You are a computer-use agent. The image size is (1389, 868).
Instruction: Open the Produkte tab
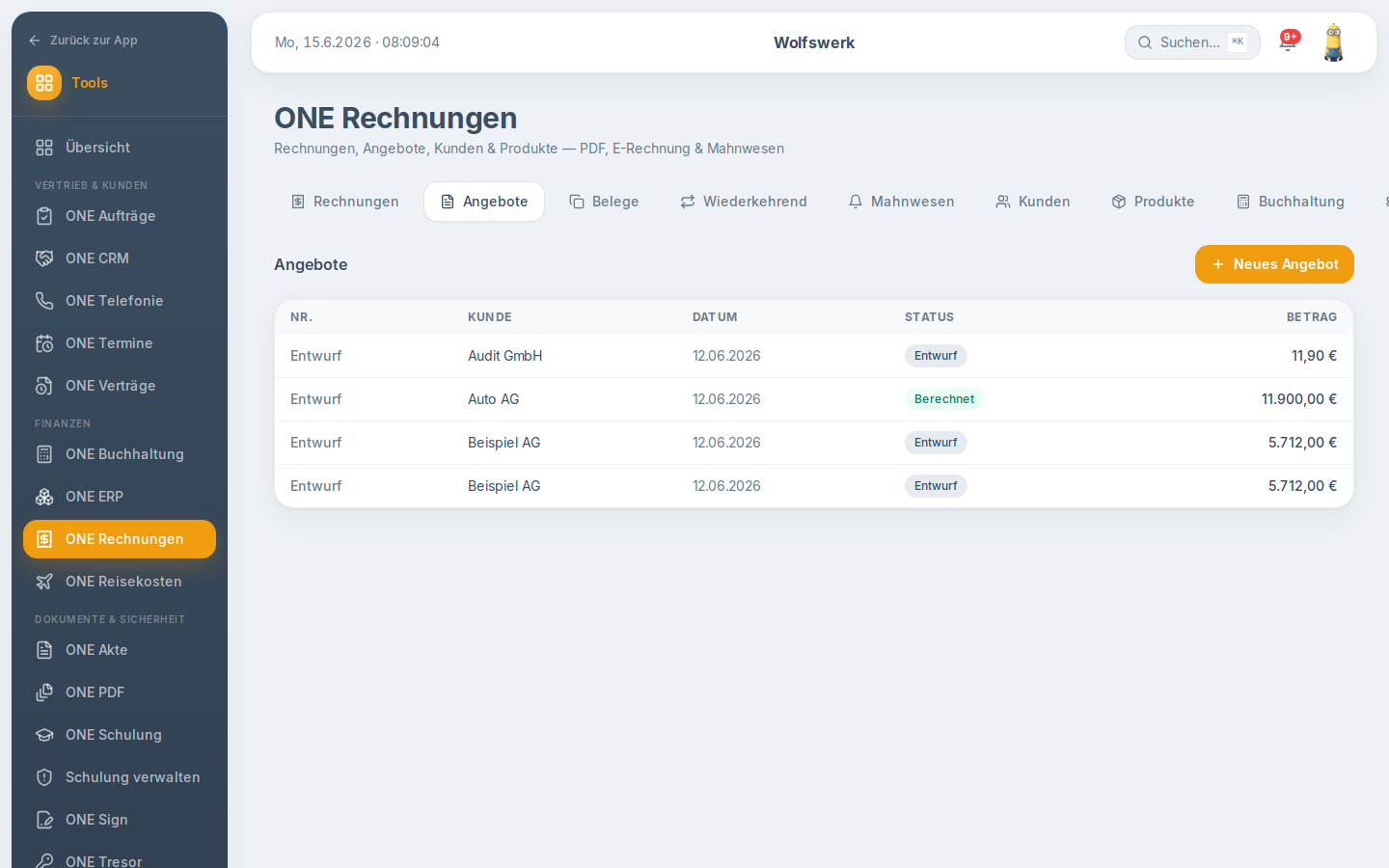(x=1153, y=202)
